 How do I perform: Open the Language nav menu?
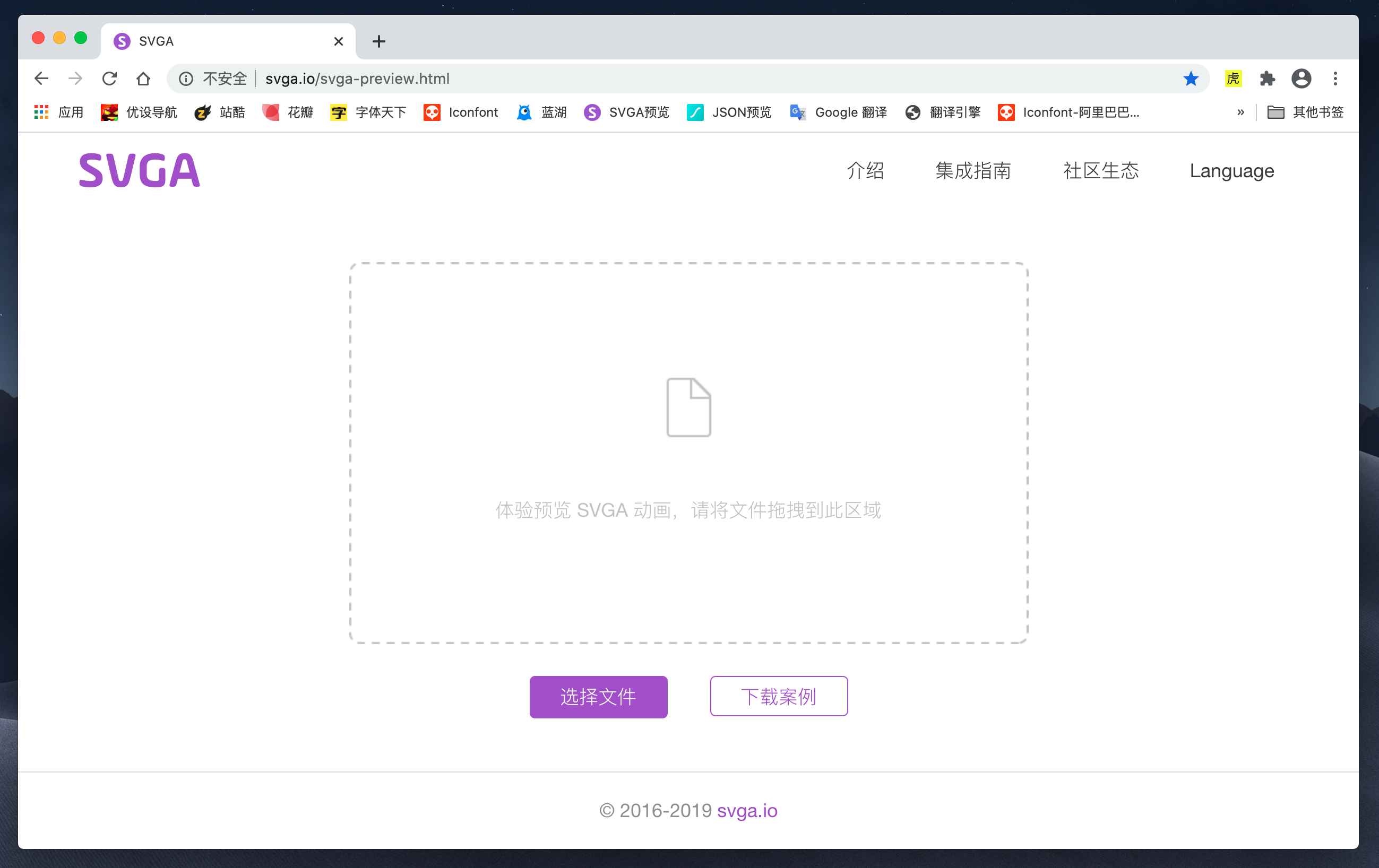[1231, 171]
